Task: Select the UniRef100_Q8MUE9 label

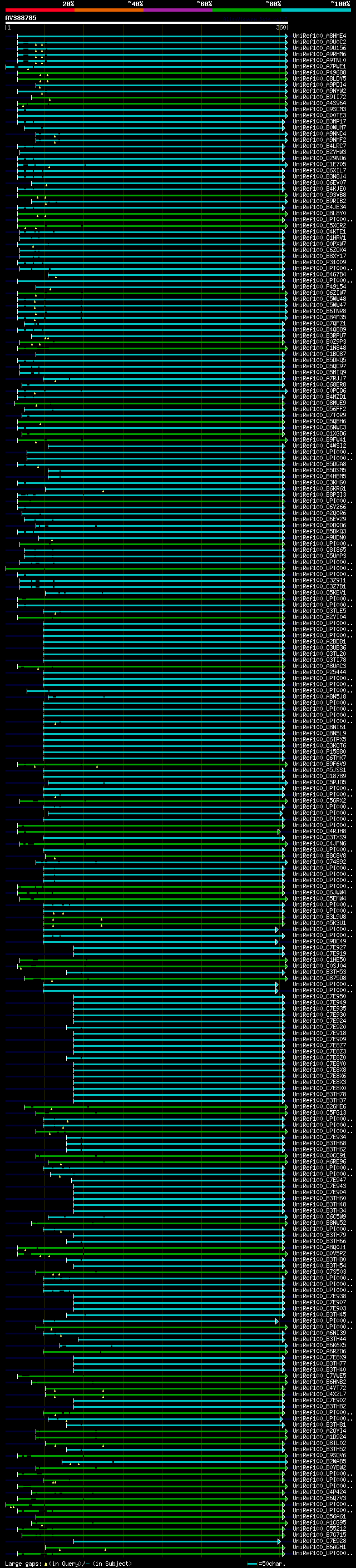Action: [319, 403]
